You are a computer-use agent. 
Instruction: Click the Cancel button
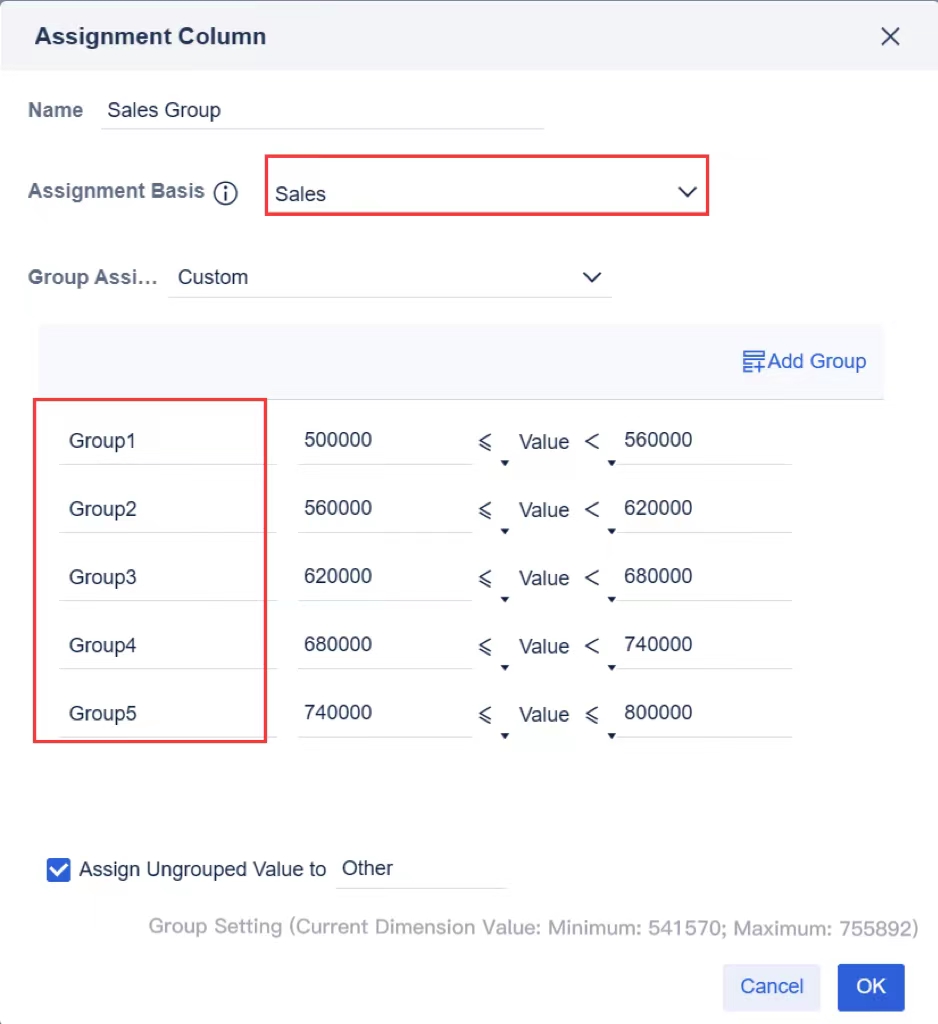pyautogui.click(x=771, y=987)
